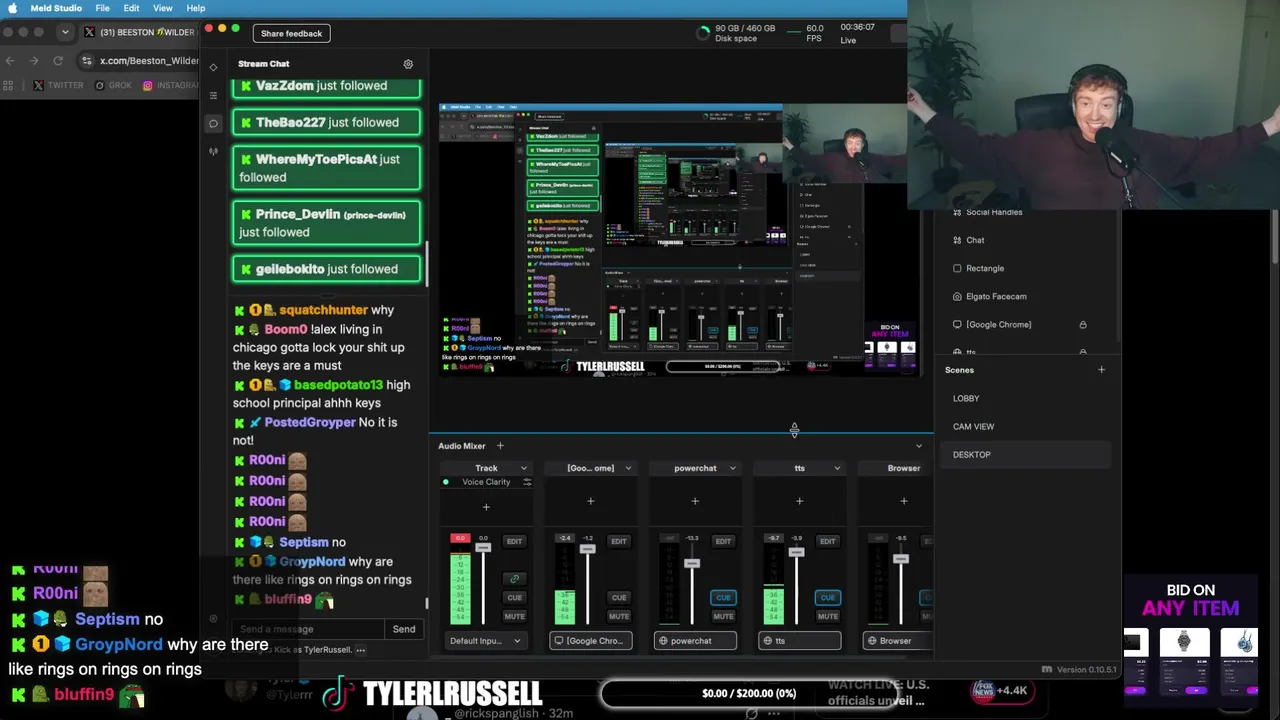Viewport: 1280px width, 720px height.
Task: Mute the Track channel
Action: click(x=514, y=616)
